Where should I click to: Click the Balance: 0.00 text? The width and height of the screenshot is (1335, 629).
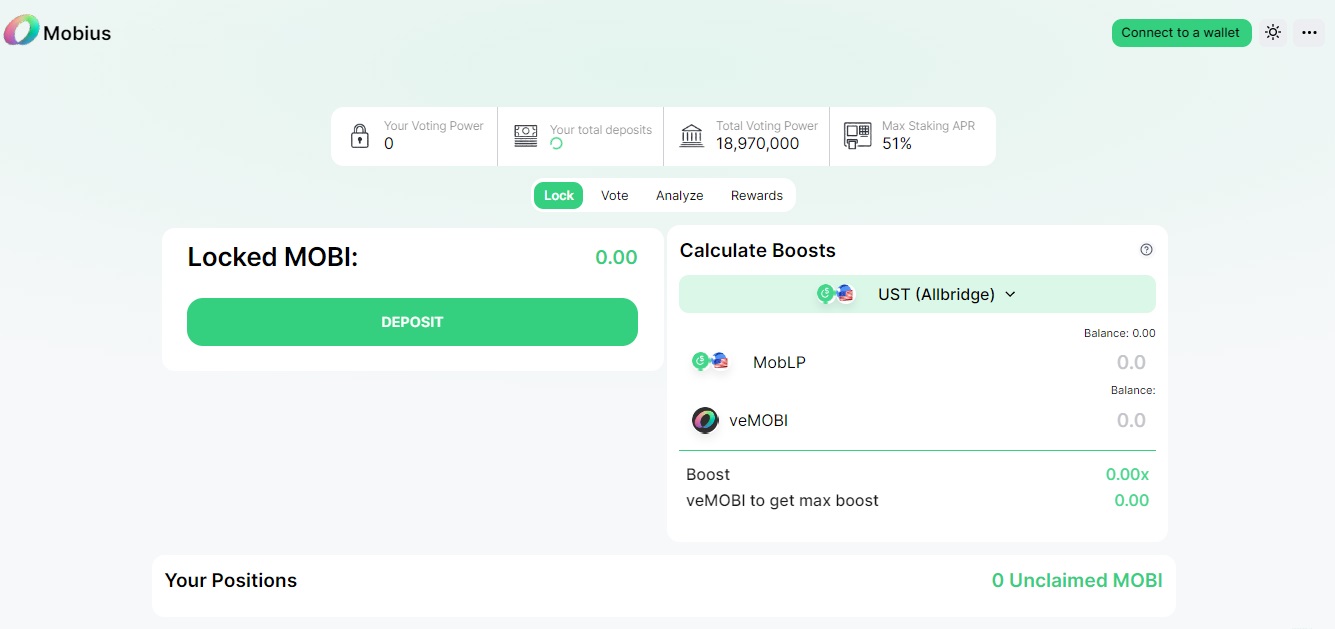pyautogui.click(x=1119, y=333)
